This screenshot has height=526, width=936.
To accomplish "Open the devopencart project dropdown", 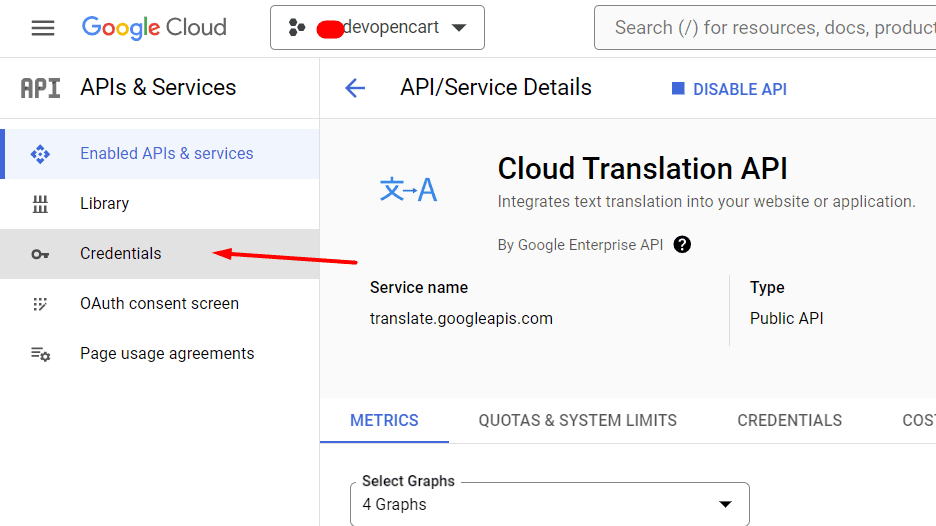I will (377, 27).
